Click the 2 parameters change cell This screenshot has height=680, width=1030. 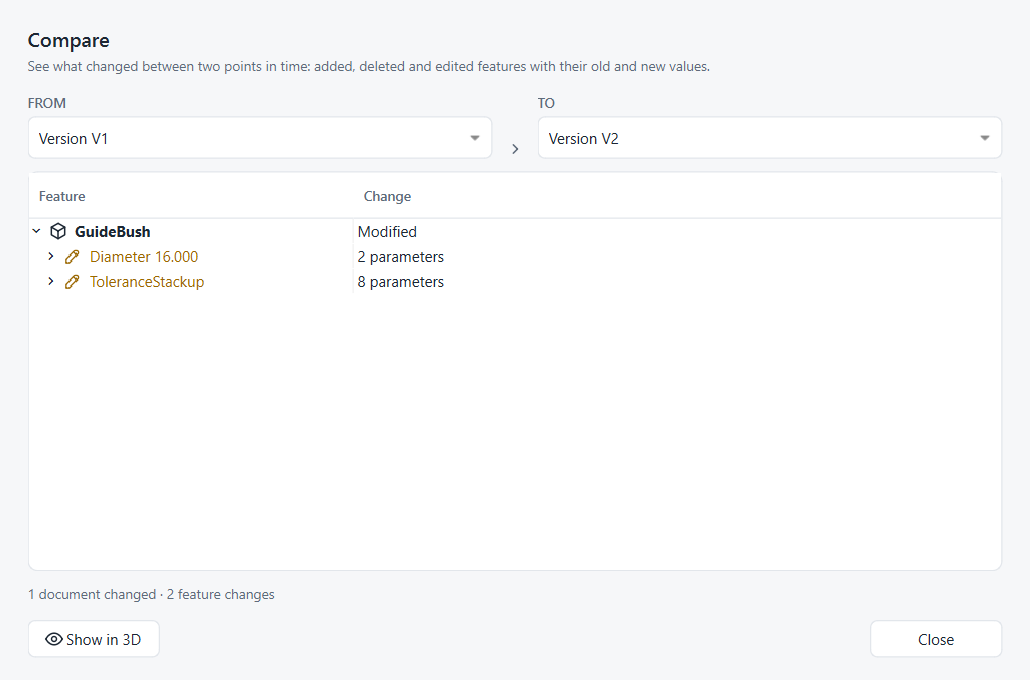point(401,257)
